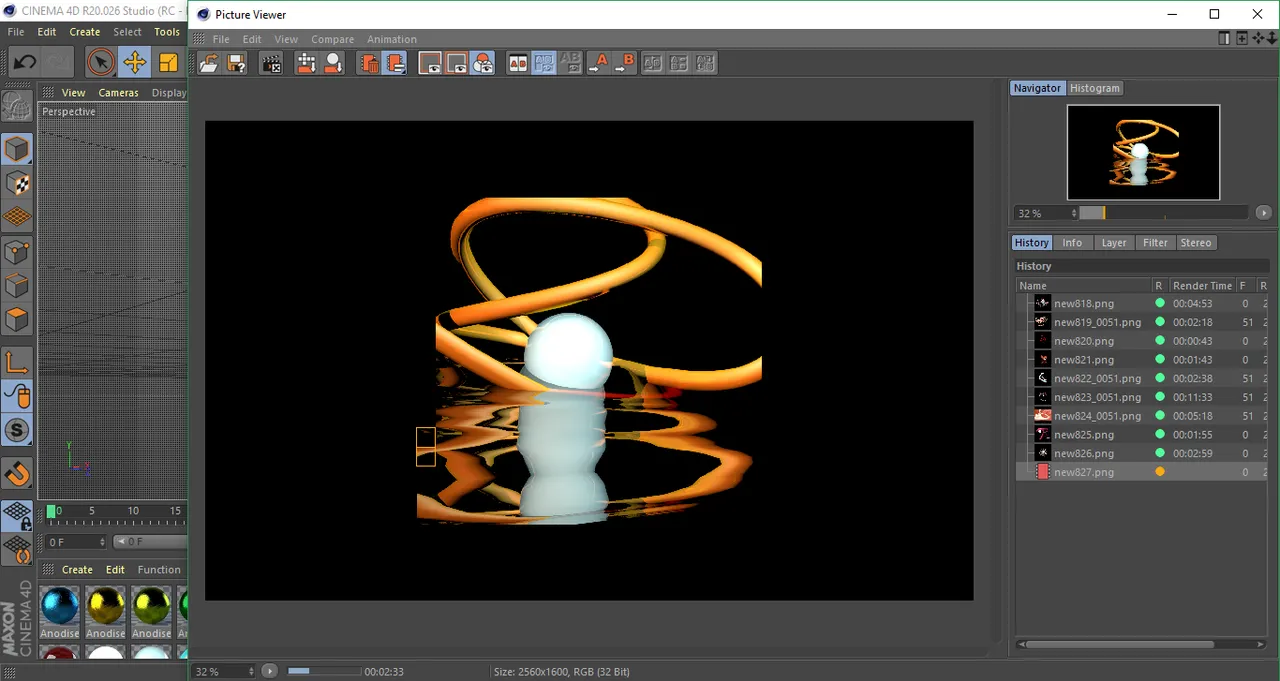Toggle the AB compare mode button
Image resolution: width=1280 pixels, height=681 pixels.
518,63
